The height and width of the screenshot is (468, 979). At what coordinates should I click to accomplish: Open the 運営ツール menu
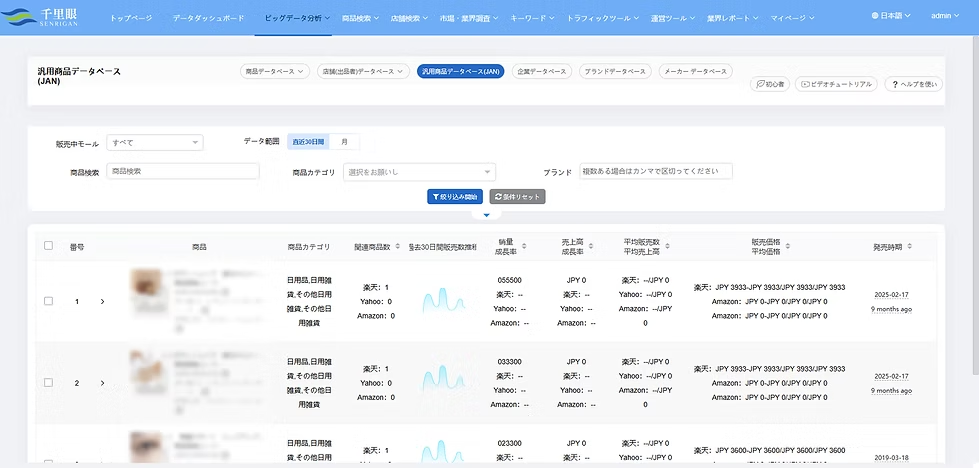tap(674, 18)
